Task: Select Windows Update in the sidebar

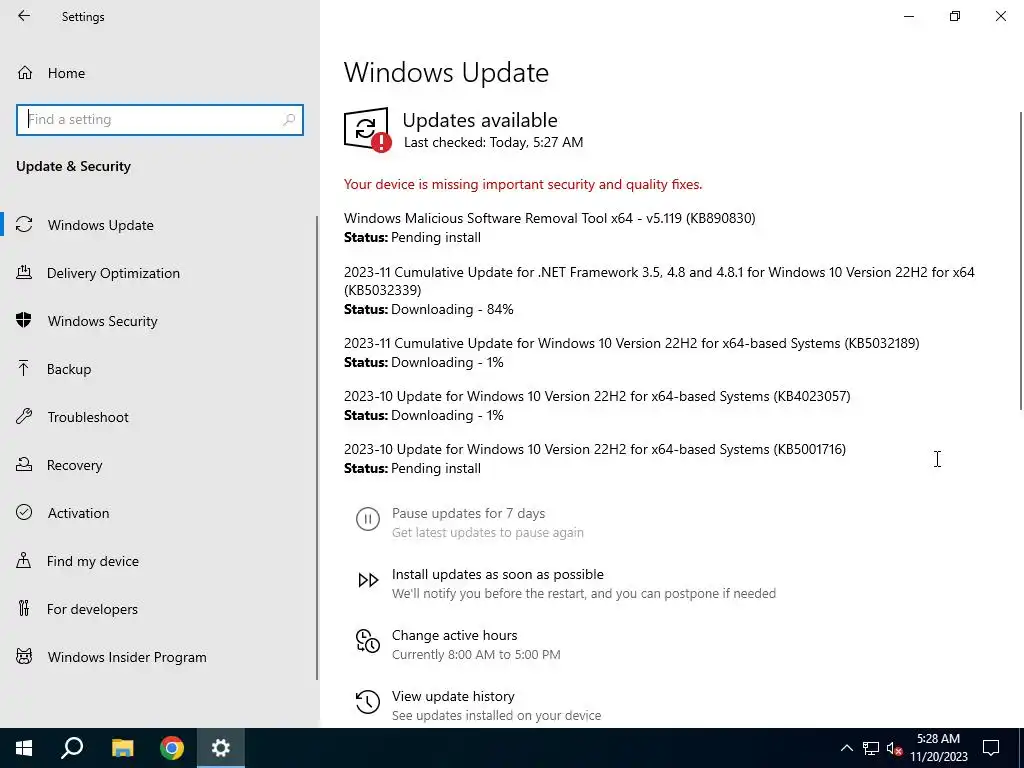Action: (159, 225)
